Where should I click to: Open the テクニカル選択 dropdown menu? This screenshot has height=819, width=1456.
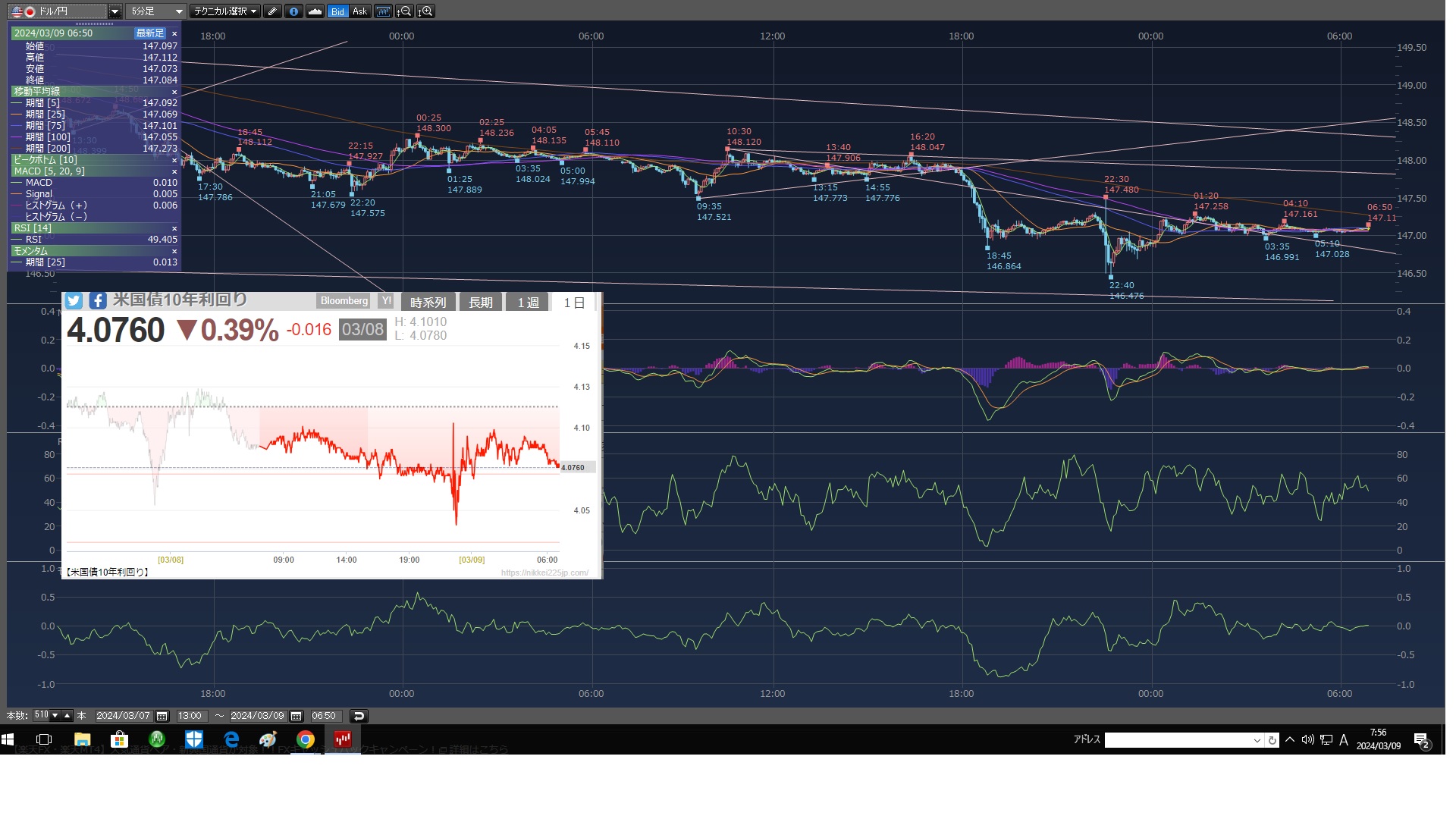pos(225,11)
